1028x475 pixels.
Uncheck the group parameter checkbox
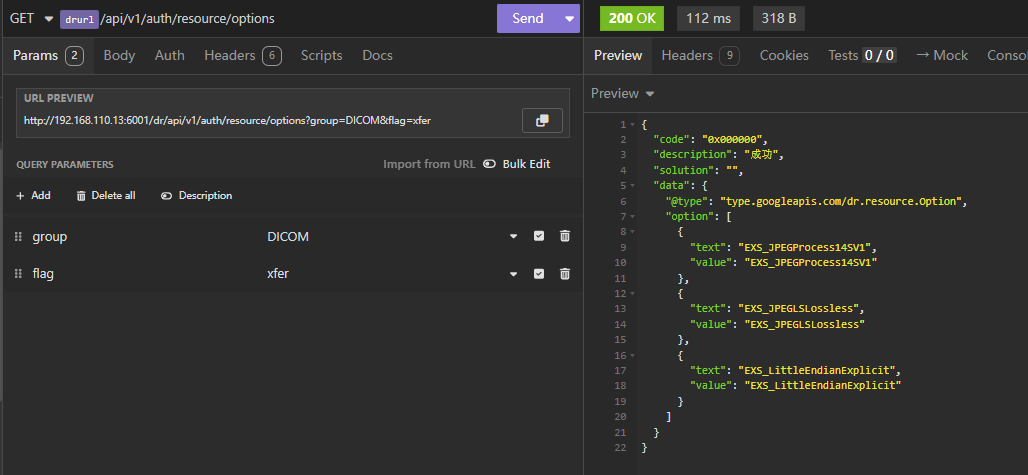tap(539, 236)
